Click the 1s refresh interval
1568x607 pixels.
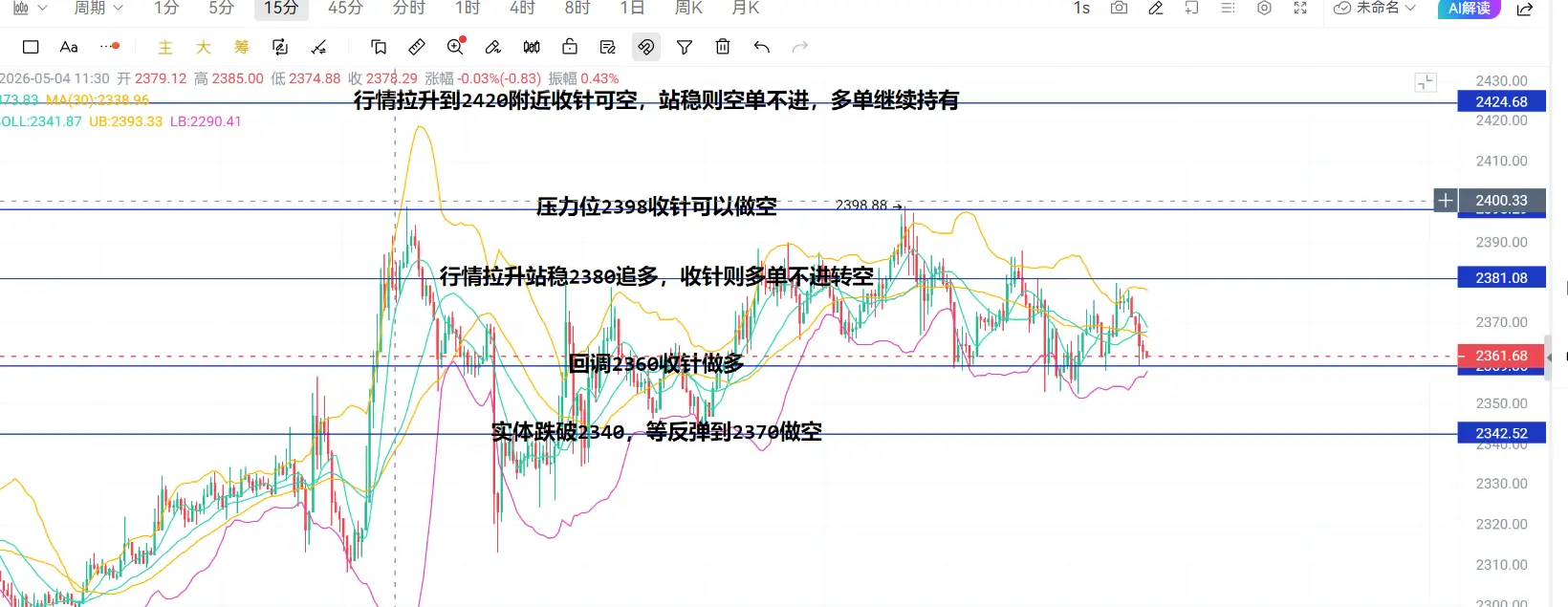coord(1081,8)
